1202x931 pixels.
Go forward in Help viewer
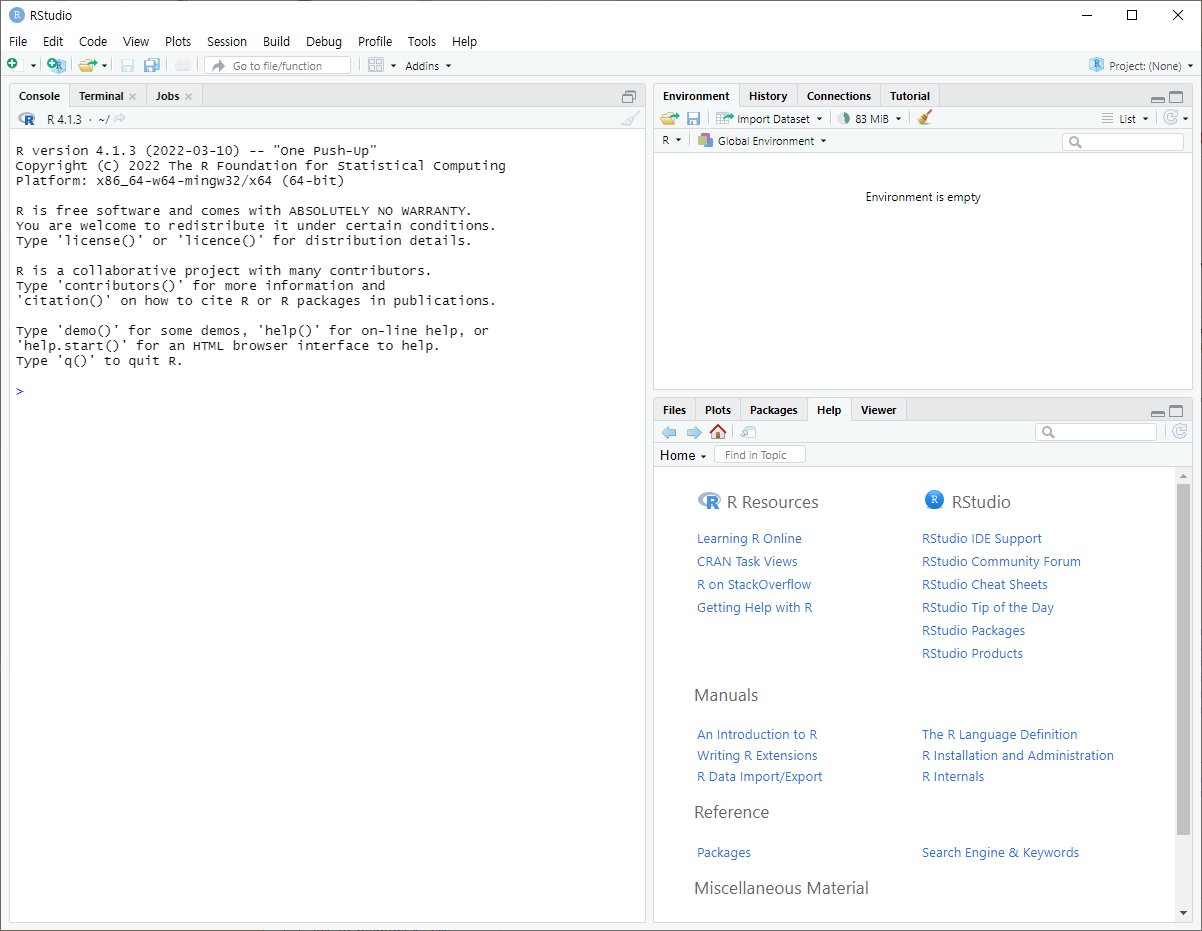693,432
